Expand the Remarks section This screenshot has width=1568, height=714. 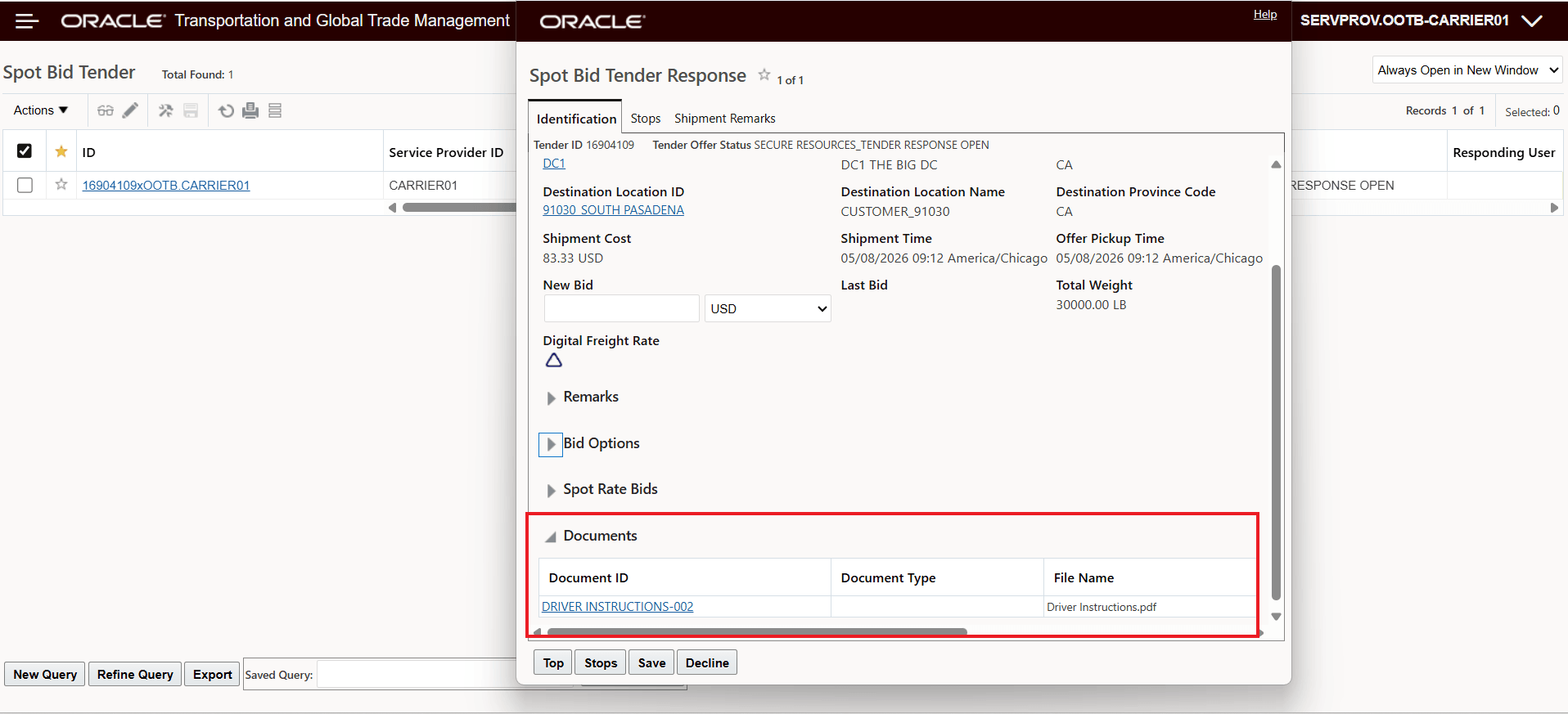click(x=551, y=398)
